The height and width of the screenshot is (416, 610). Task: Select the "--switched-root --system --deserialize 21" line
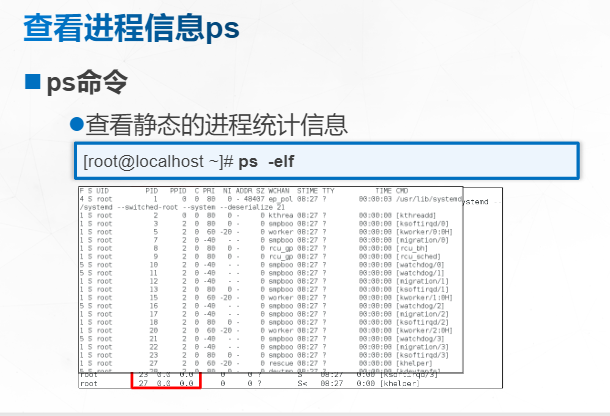tap(201, 207)
